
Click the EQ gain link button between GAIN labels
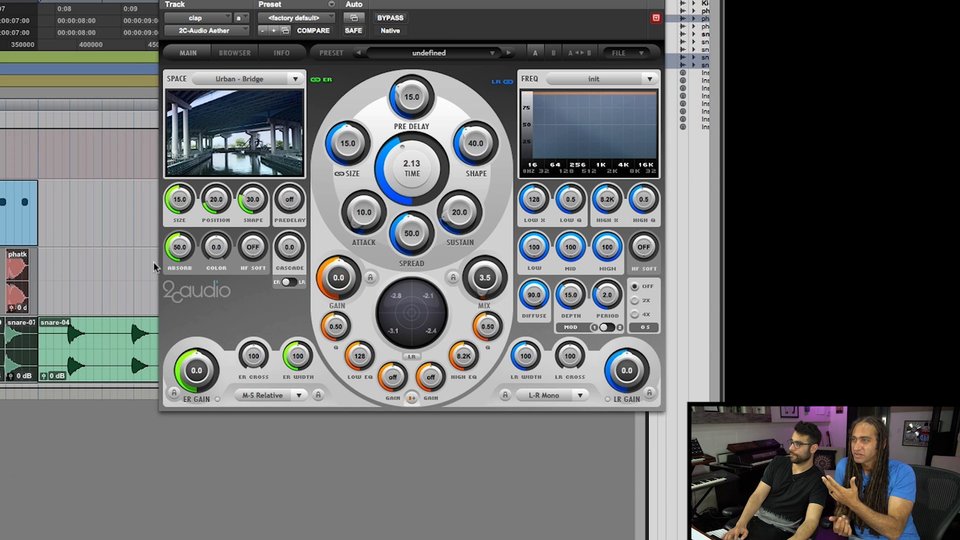pyautogui.click(x=411, y=399)
